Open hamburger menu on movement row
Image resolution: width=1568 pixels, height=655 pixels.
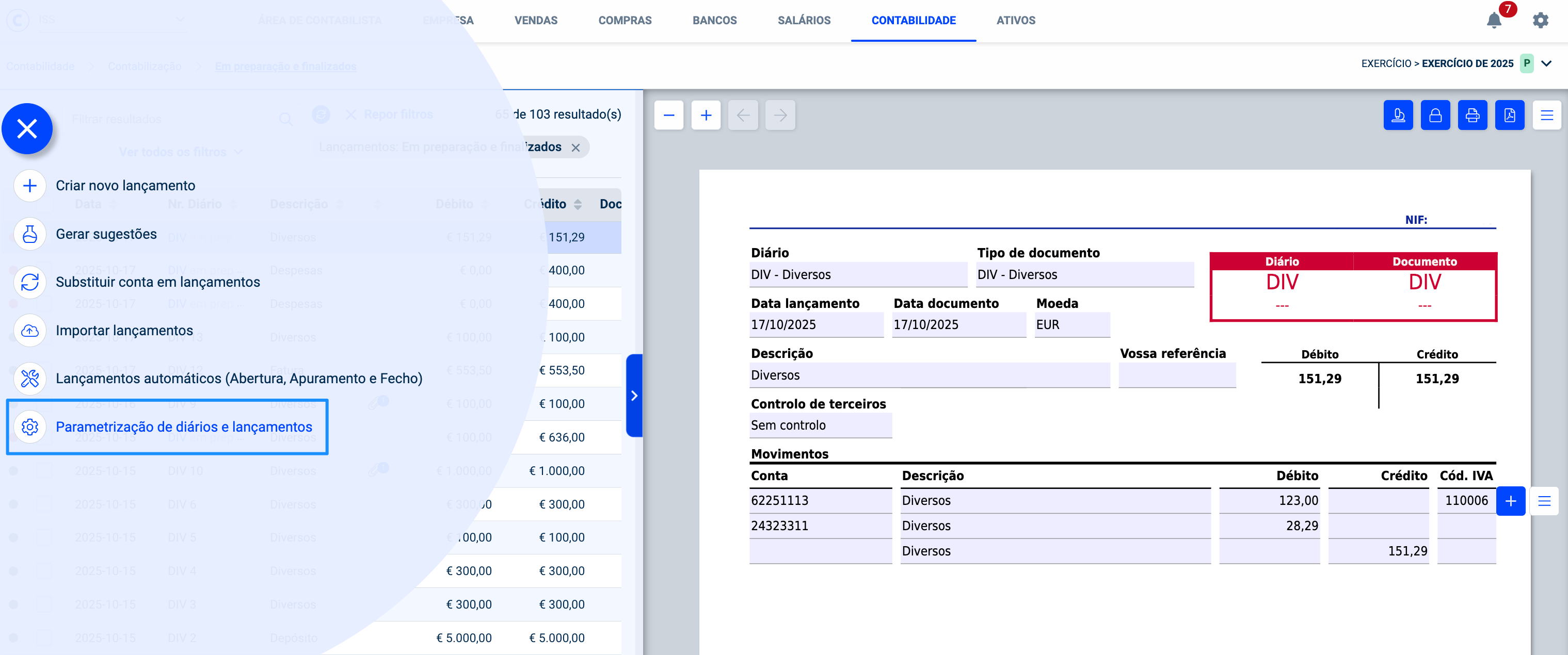[x=1544, y=501]
